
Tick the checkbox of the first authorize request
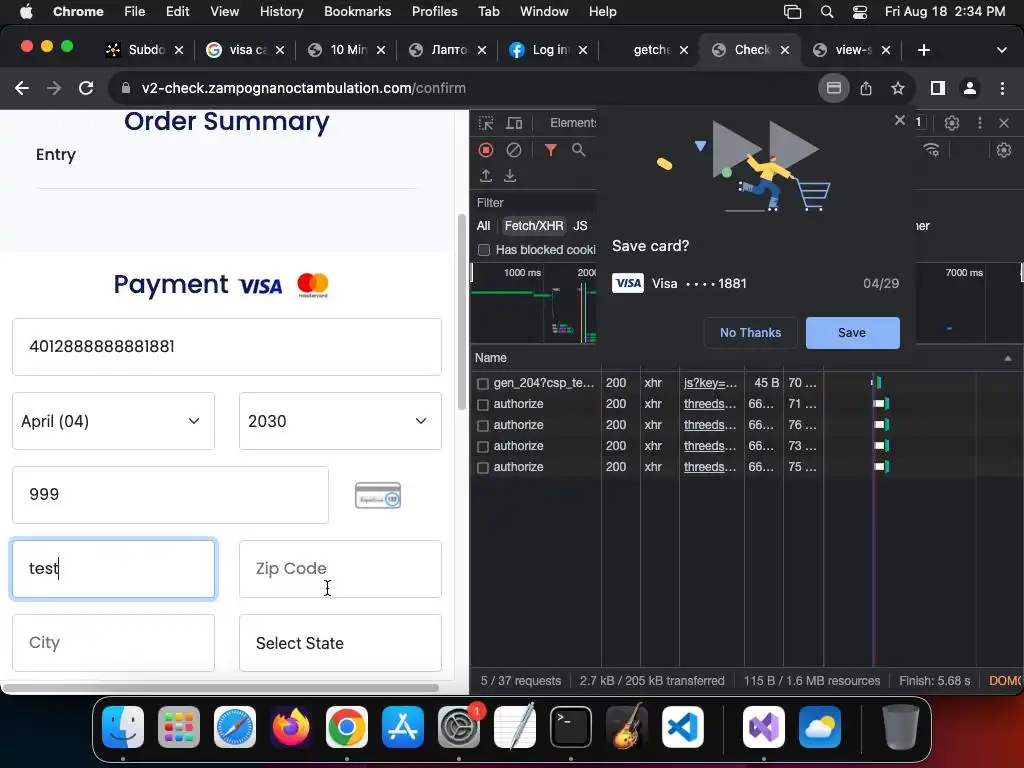point(483,404)
